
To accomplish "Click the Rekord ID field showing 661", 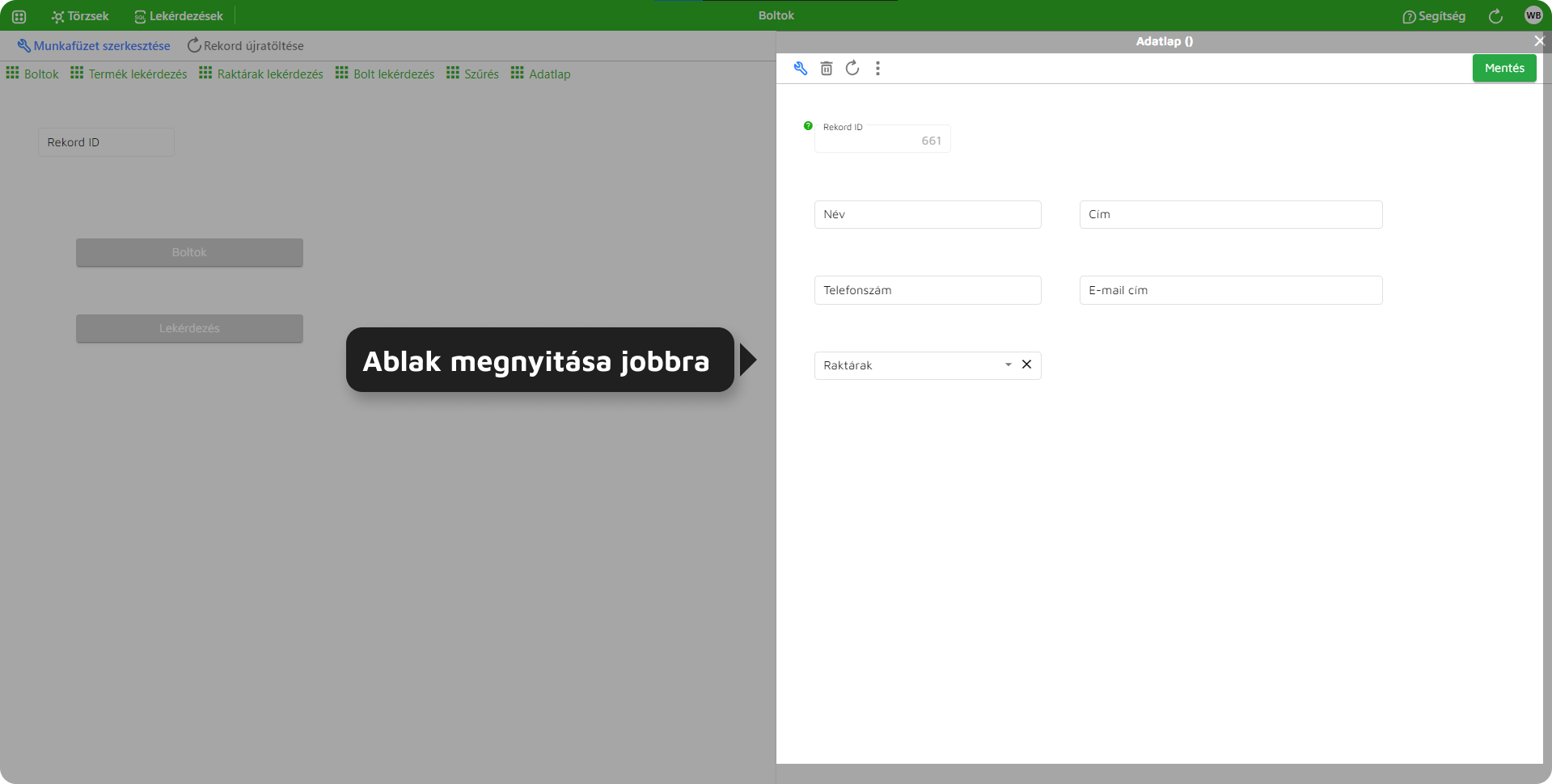I will point(882,139).
